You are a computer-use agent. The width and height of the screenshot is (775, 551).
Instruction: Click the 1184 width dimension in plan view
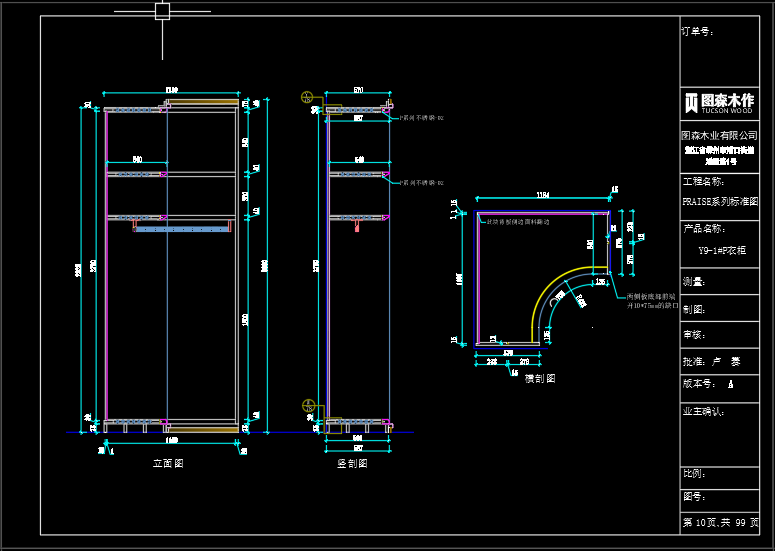[542, 194]
